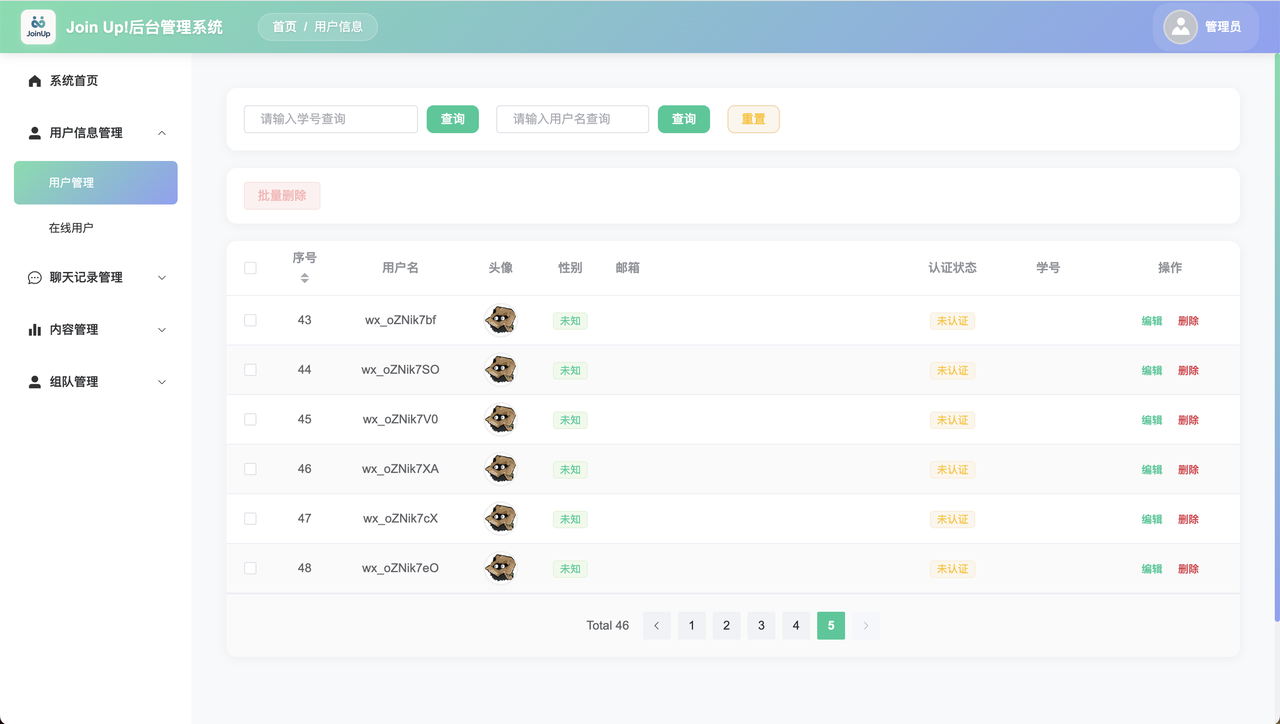Check the box for row 45
This screenshot has width=1280, height=724.
pos(250,419)
